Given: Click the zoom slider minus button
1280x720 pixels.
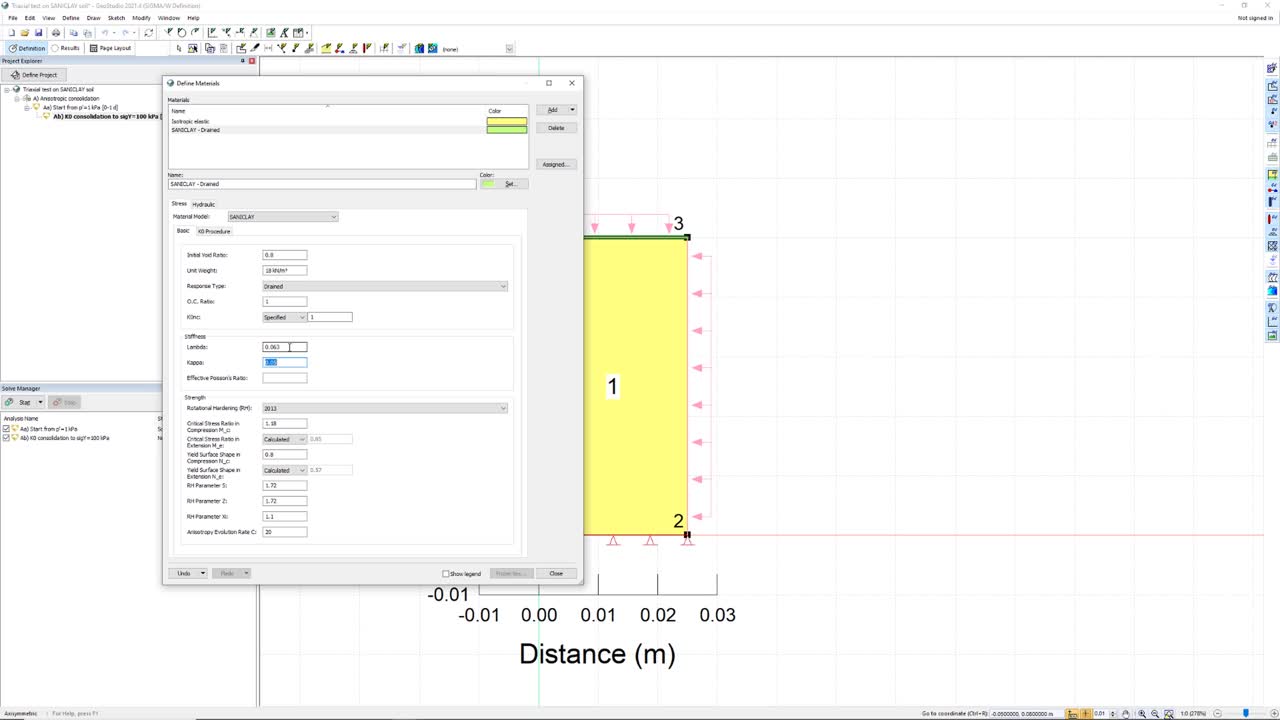Looking at the screenshot, I should (x=1217, y=713).
